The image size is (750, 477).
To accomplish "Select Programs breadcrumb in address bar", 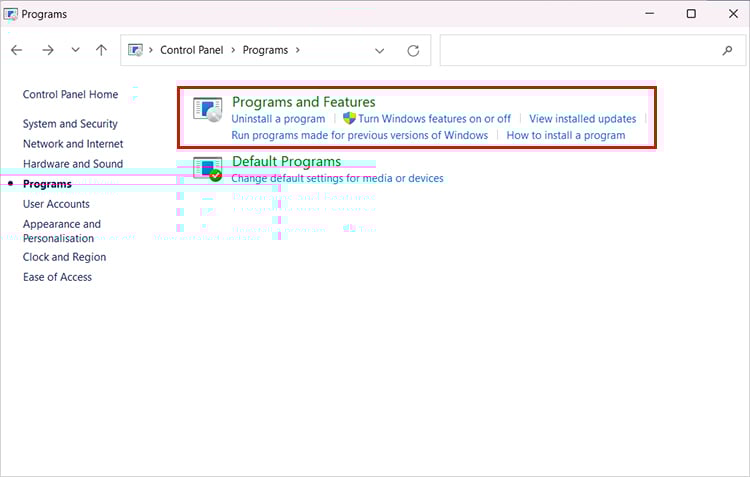I will point(265,50).
